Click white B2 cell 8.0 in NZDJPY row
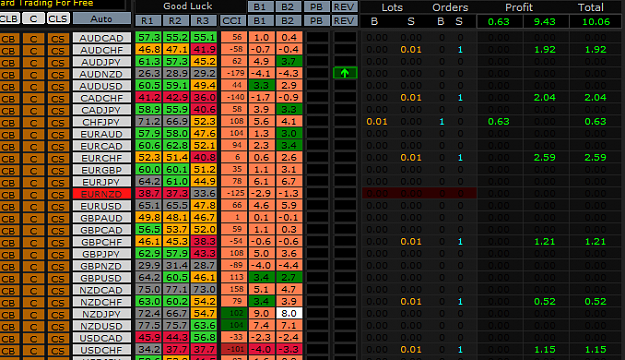 (289, 313)
